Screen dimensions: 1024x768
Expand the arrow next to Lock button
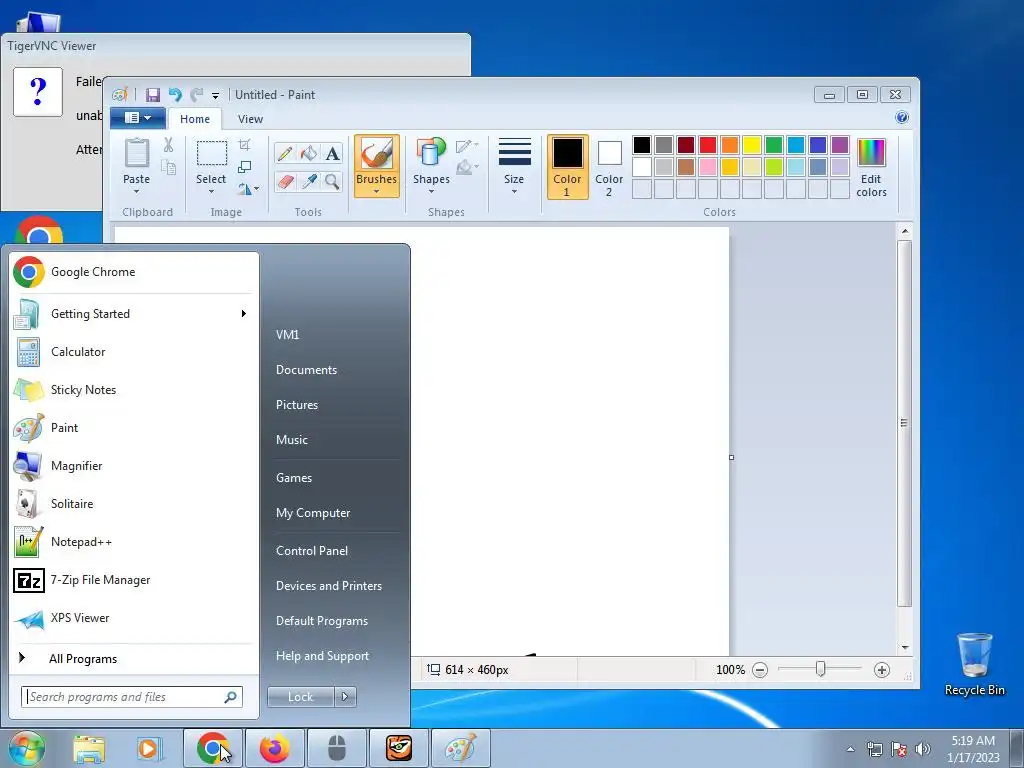click(345, 697)
